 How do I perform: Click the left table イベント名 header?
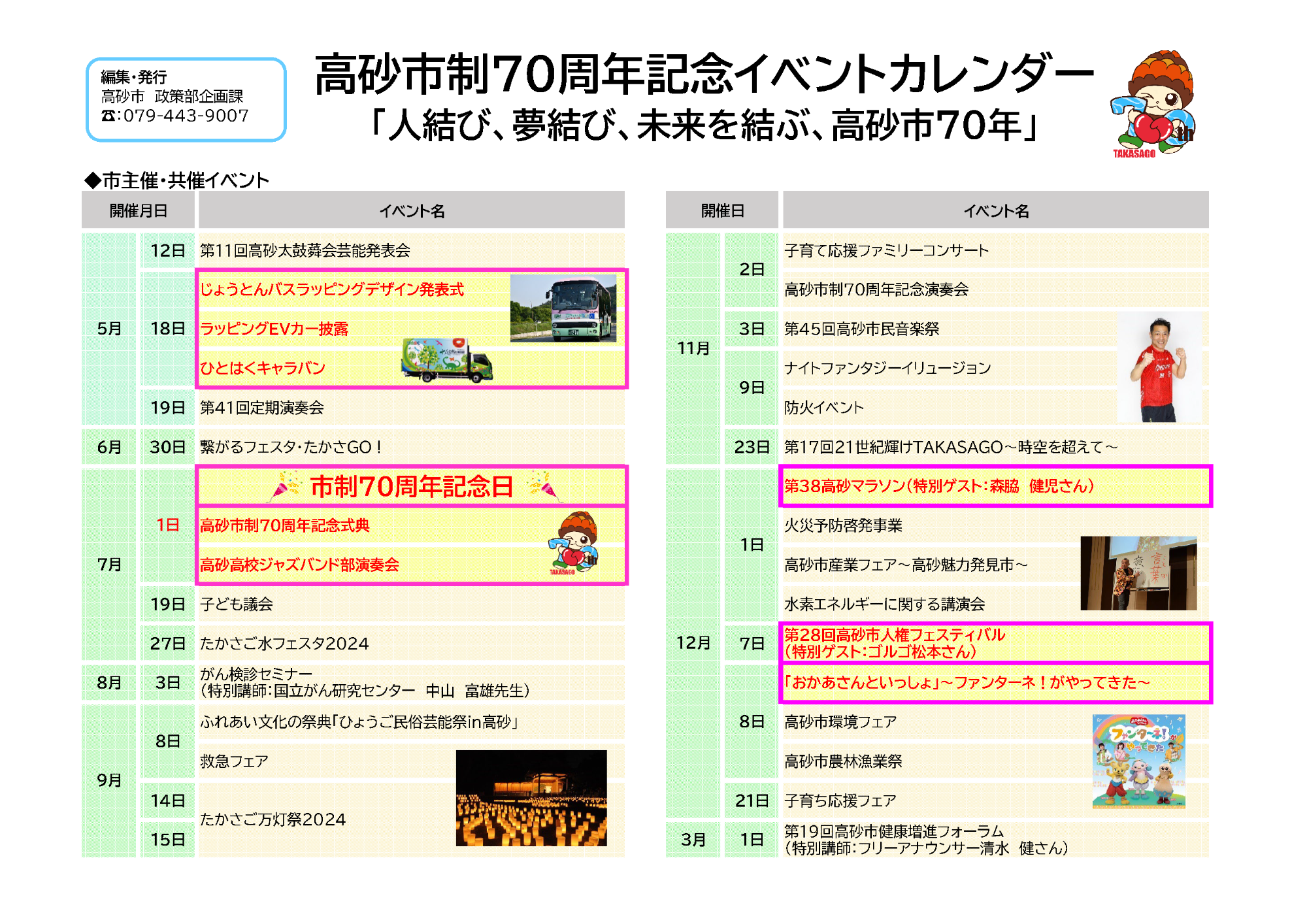click(x=412, y=210)
